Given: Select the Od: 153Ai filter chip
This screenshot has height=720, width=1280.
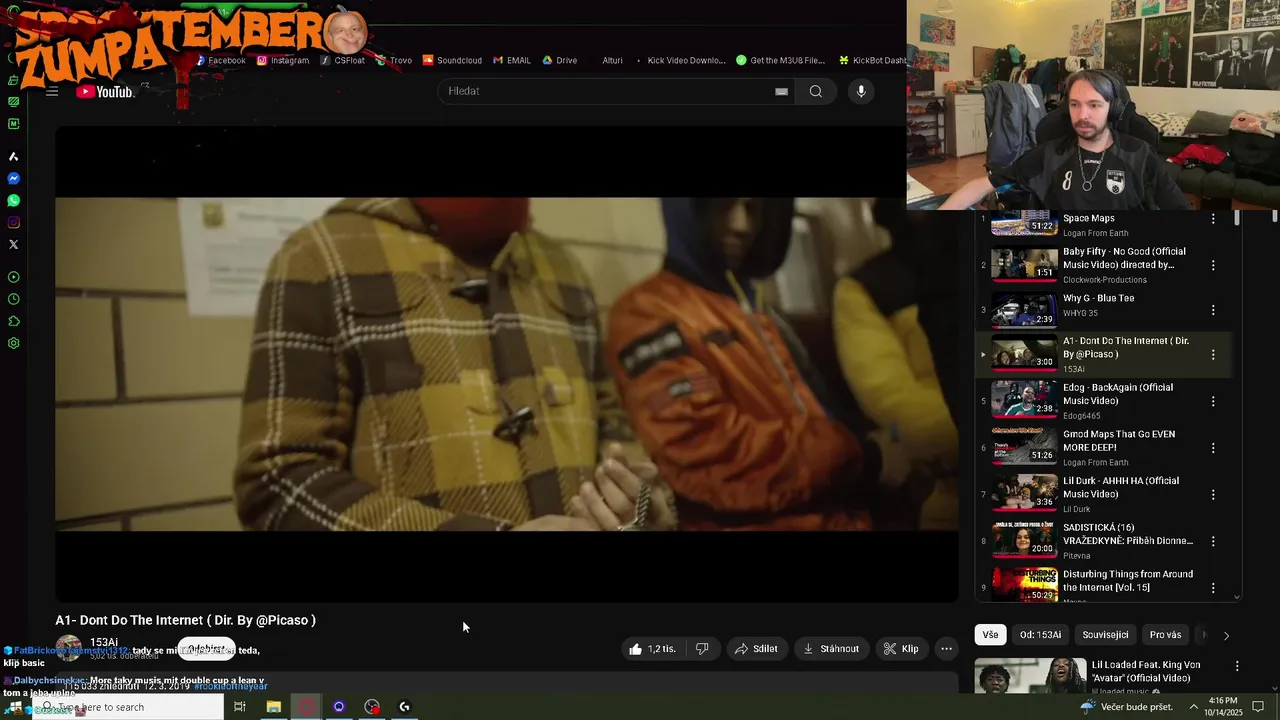Looking at the screenshot, I should (1040, 634).
